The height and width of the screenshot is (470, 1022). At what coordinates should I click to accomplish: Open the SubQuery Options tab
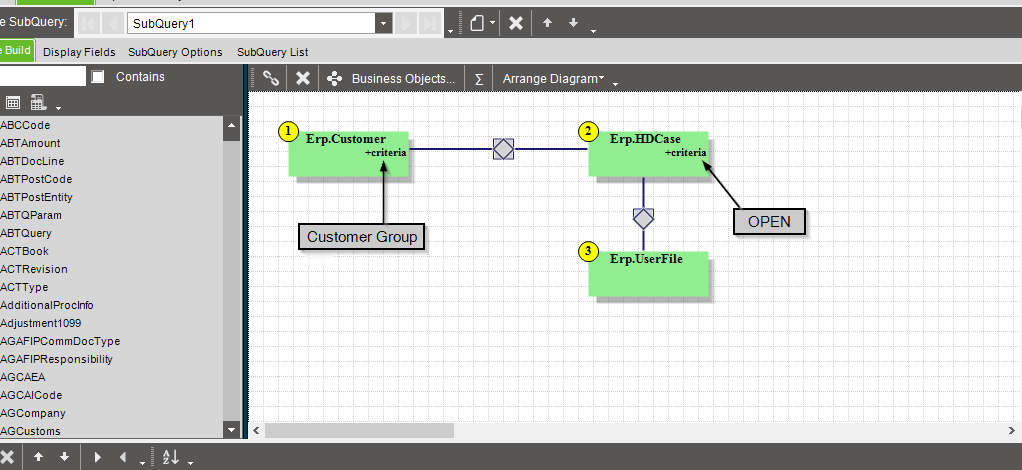click(175, 52)
